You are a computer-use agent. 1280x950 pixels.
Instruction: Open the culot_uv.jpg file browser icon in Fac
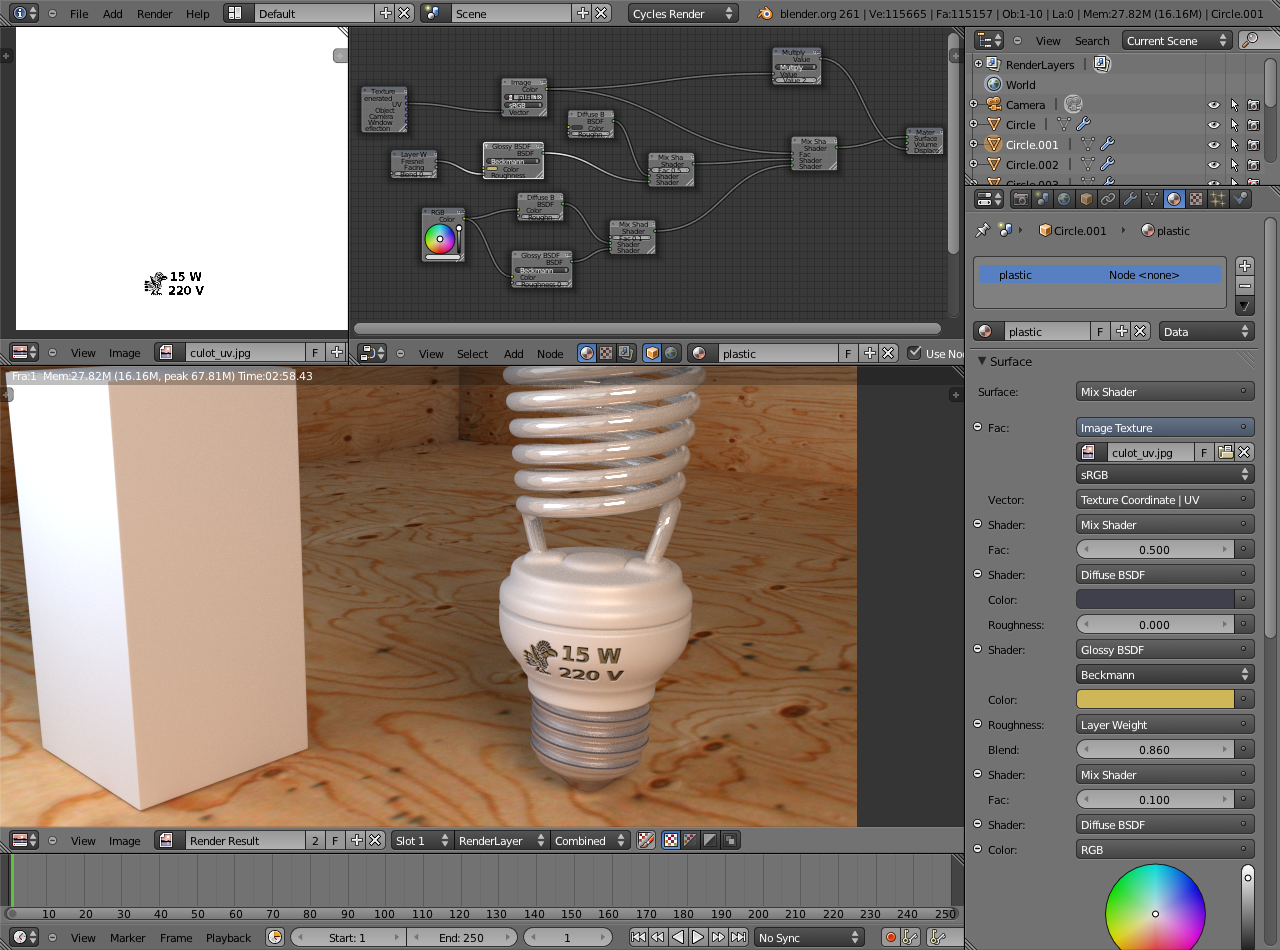click(1226, 452)
